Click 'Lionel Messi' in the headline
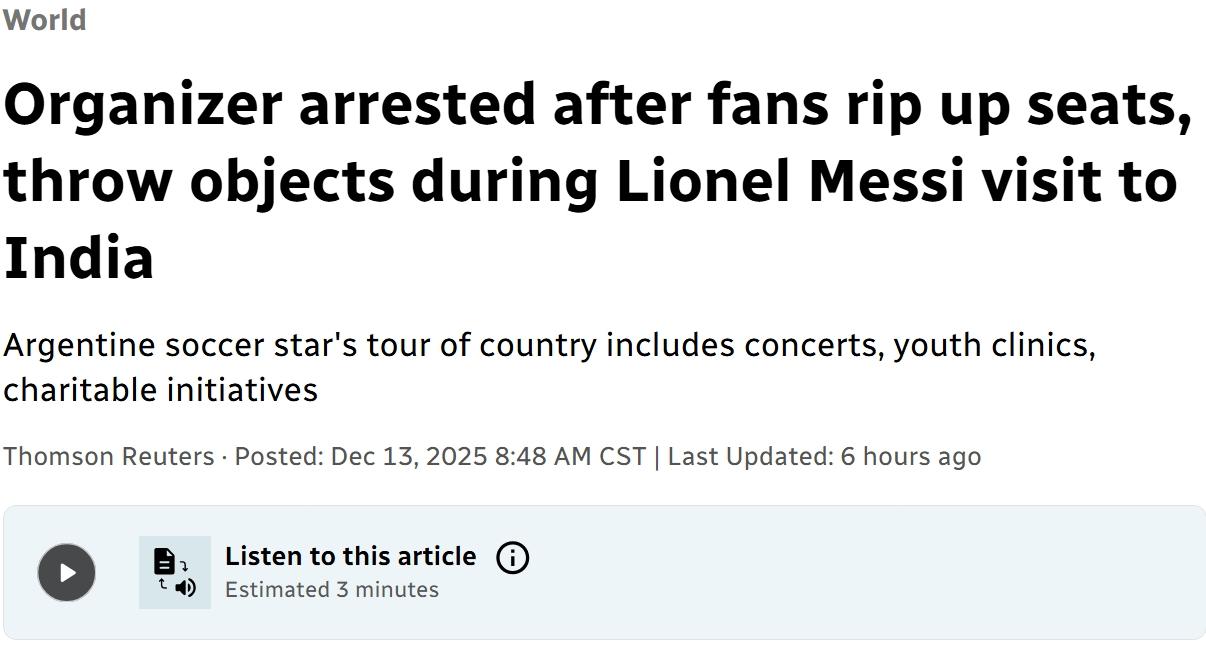Viewport: 1206px width, 668px height. [789, 181]
